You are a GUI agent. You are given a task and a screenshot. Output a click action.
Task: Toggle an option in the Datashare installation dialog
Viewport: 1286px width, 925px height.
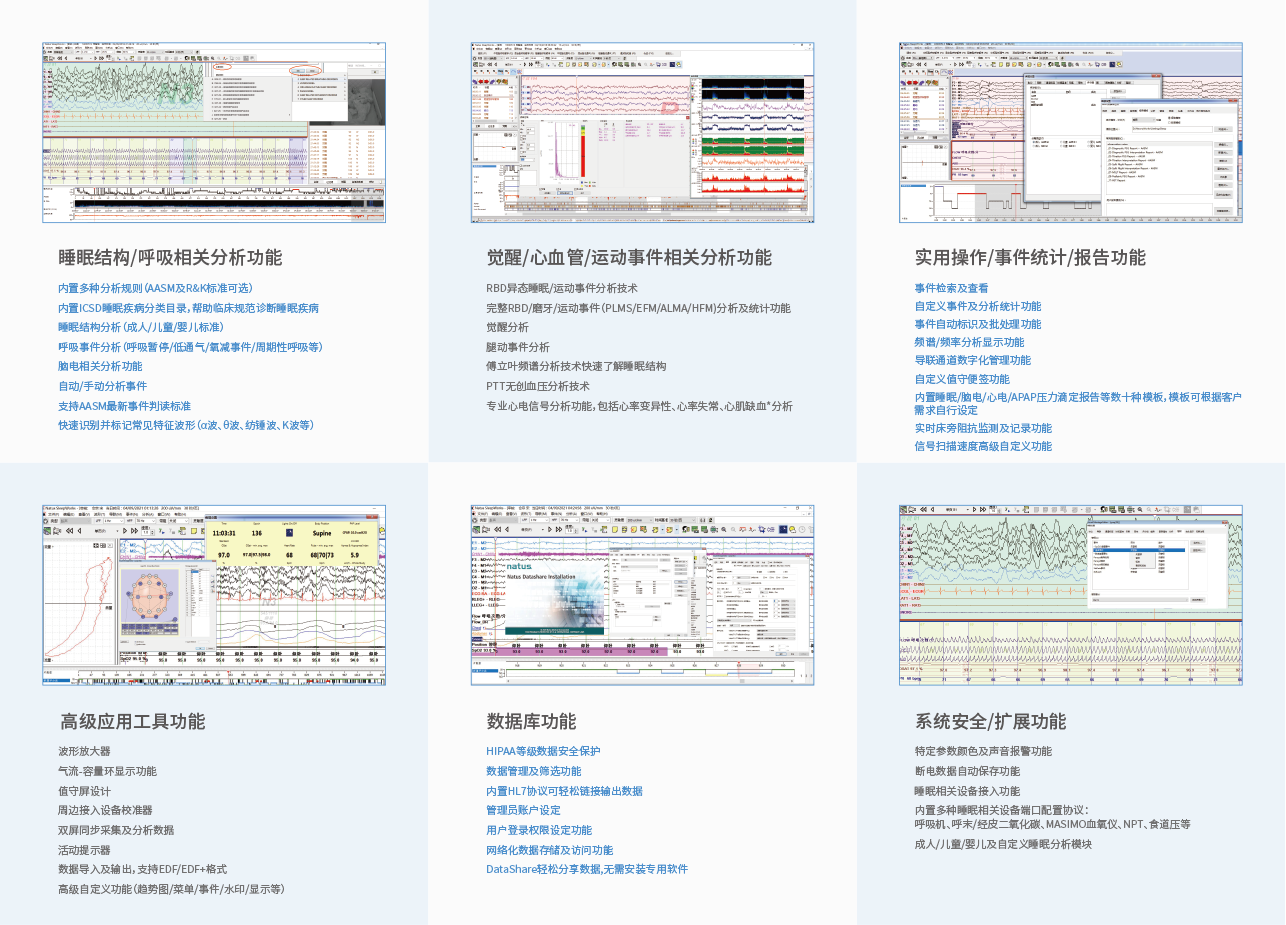[x=617, y=603]
